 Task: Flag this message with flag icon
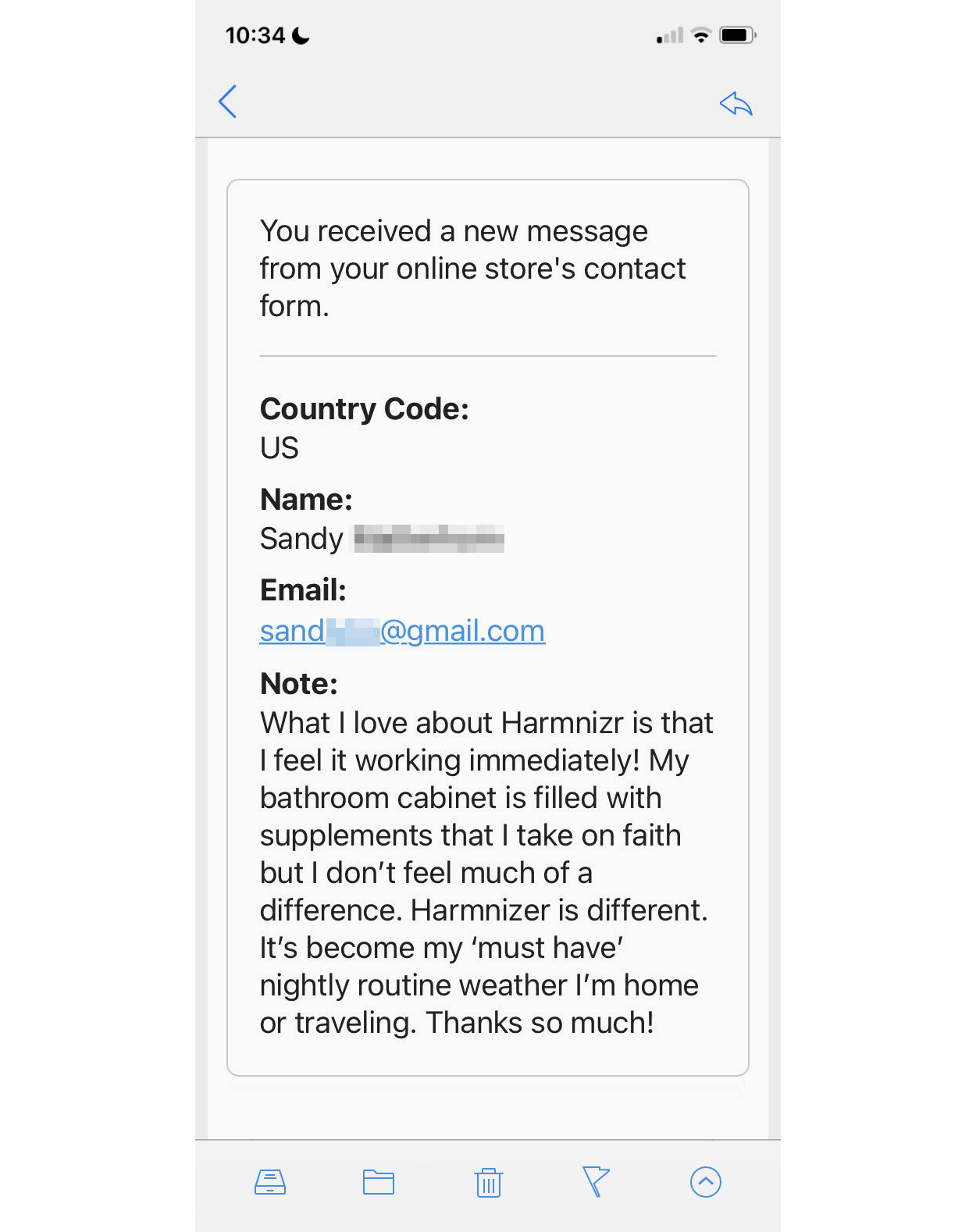pos(596,1181)
